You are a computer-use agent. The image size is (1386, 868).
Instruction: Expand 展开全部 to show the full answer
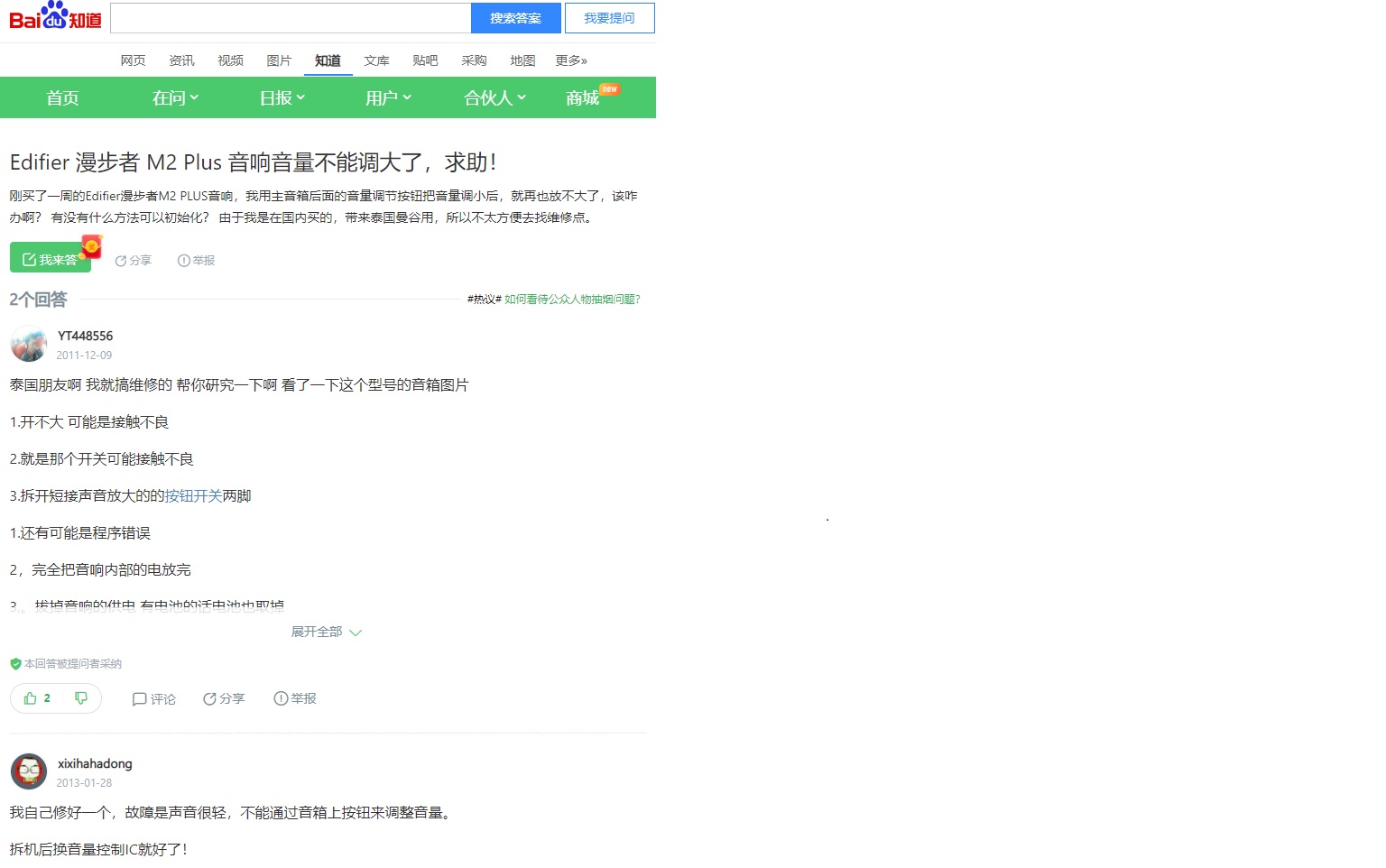[326, 632]
